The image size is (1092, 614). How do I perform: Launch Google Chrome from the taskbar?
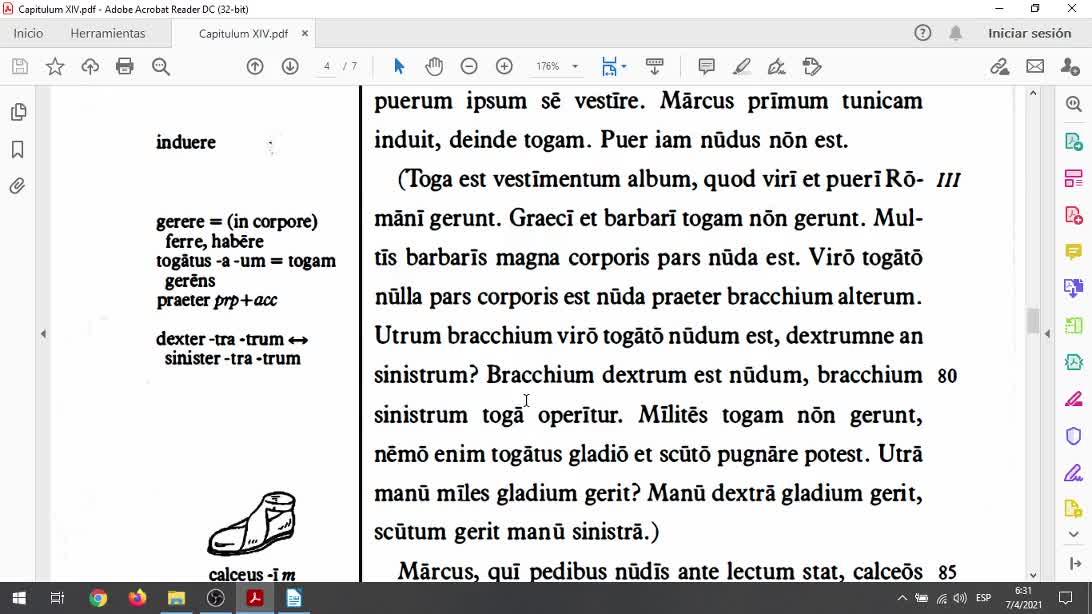[98, 598]
